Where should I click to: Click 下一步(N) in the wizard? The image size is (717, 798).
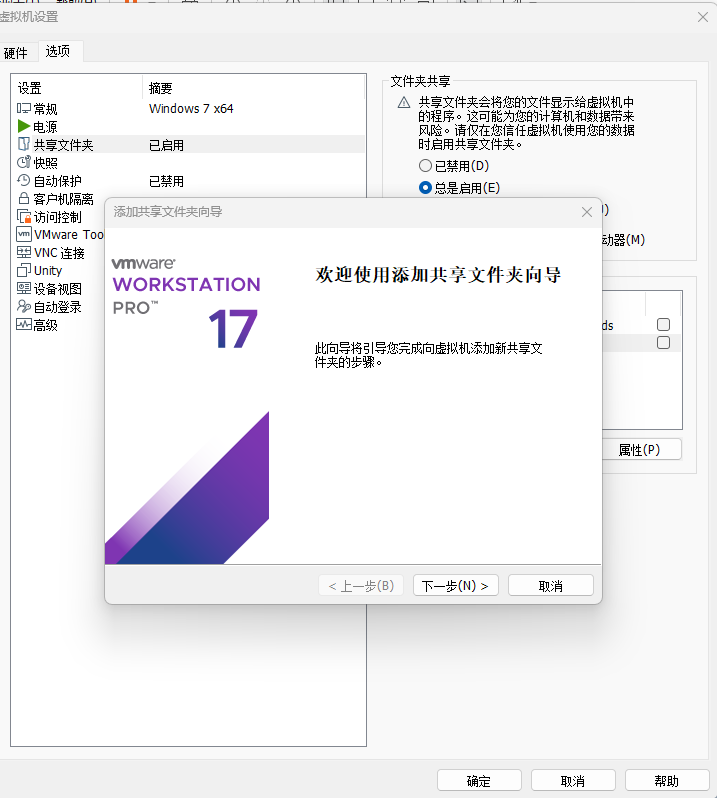455,586
